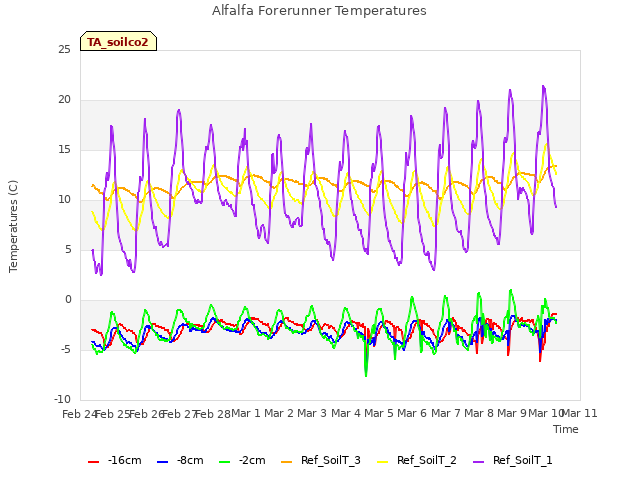Click the 25 y-axis tick label

click(x=64, y=49)
